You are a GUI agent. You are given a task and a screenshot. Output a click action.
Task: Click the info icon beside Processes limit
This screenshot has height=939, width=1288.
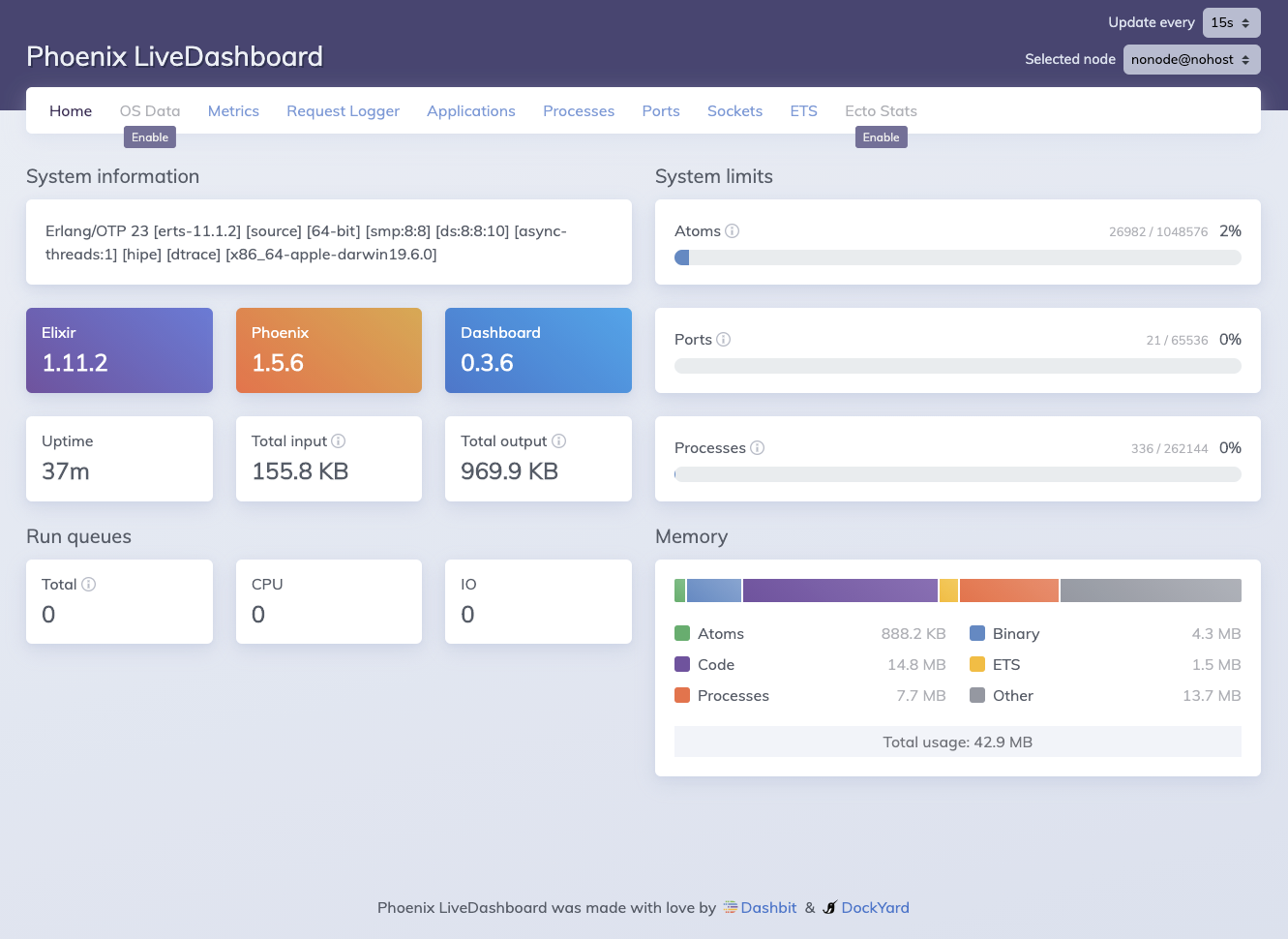click(x=758, y=448)
